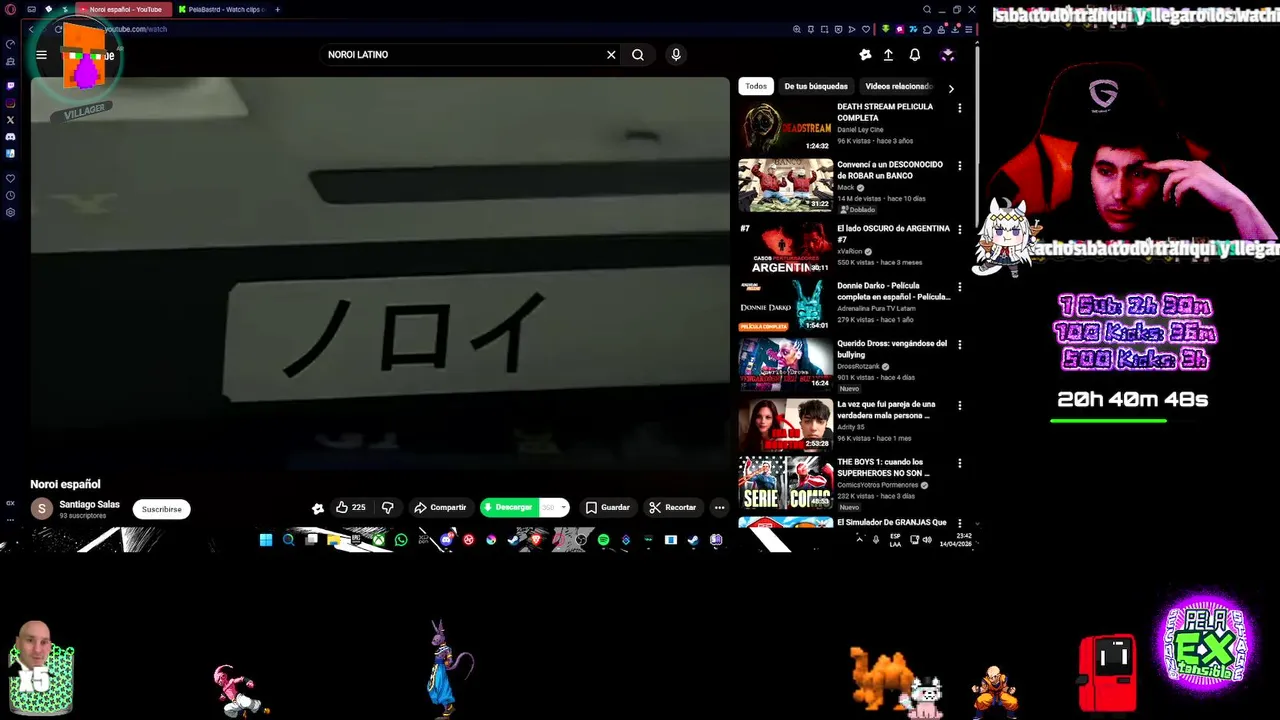This screenshot has width=1280, height=720.
Task: Click the Opera tab search magnifier
Action: (x=927, y=10)
